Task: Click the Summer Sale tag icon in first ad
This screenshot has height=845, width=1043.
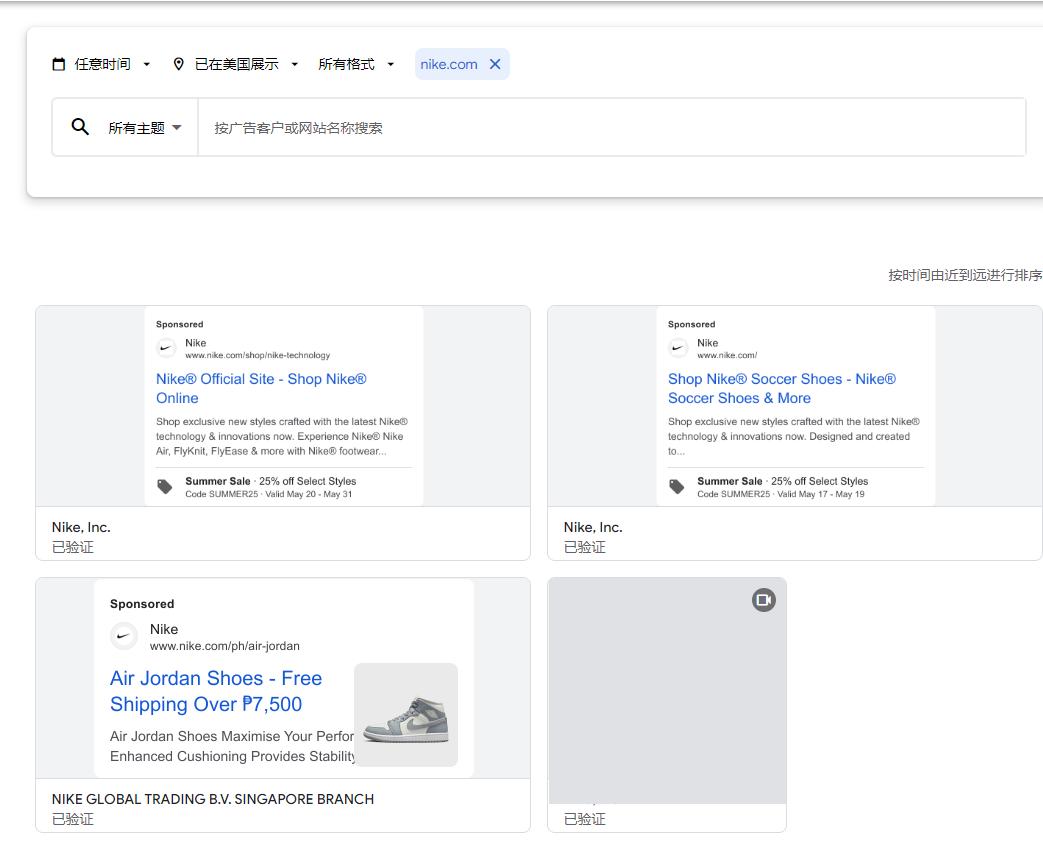Action: pos(165,487)
